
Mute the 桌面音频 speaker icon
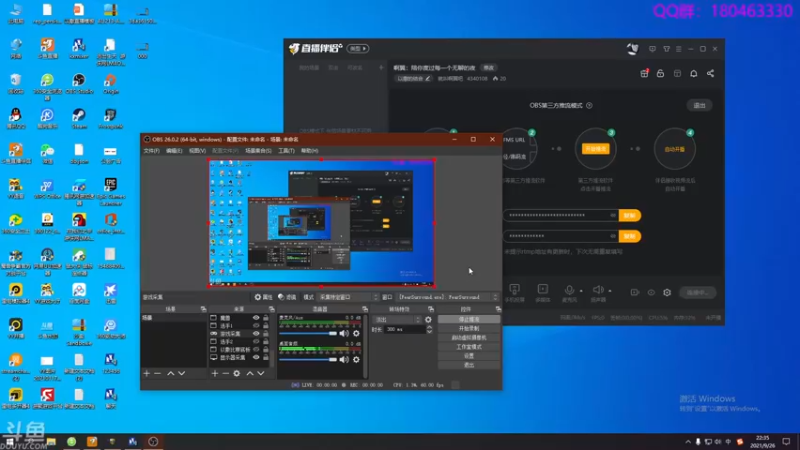pyautogui.click(x=344, y=359)
